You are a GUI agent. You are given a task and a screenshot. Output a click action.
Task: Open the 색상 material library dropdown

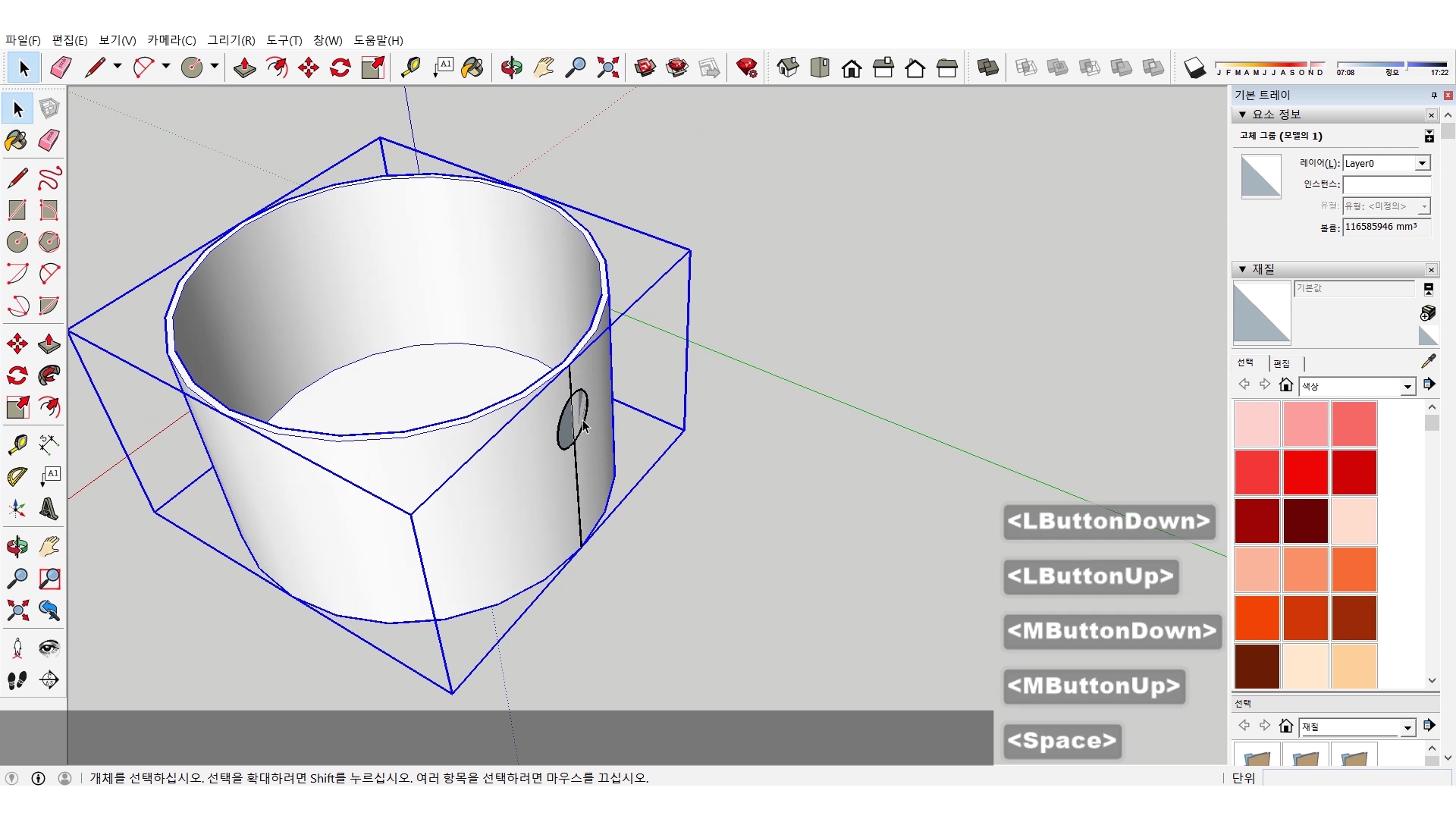[1407, 387]
